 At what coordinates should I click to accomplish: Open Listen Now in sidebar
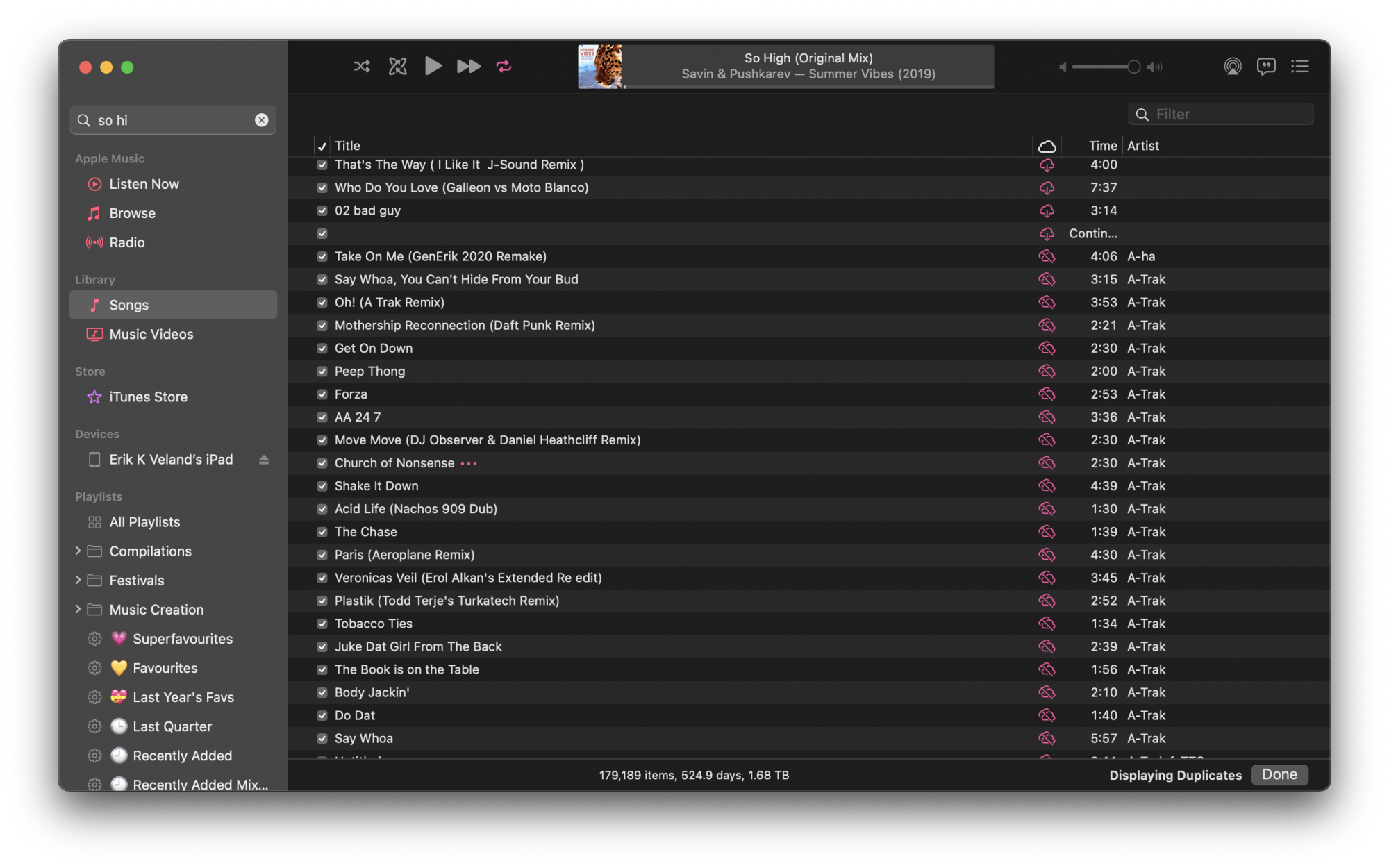(x=144, y=184)
